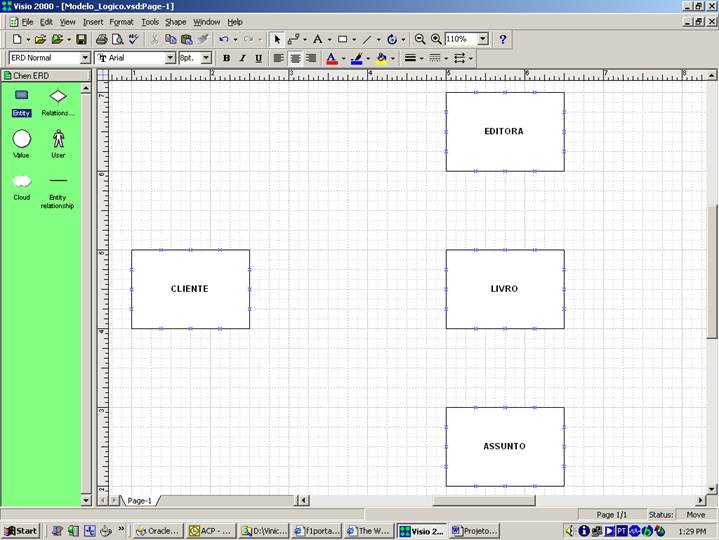Click the Zoom Out magnifier
719x540 pixels.
[420, 39]
